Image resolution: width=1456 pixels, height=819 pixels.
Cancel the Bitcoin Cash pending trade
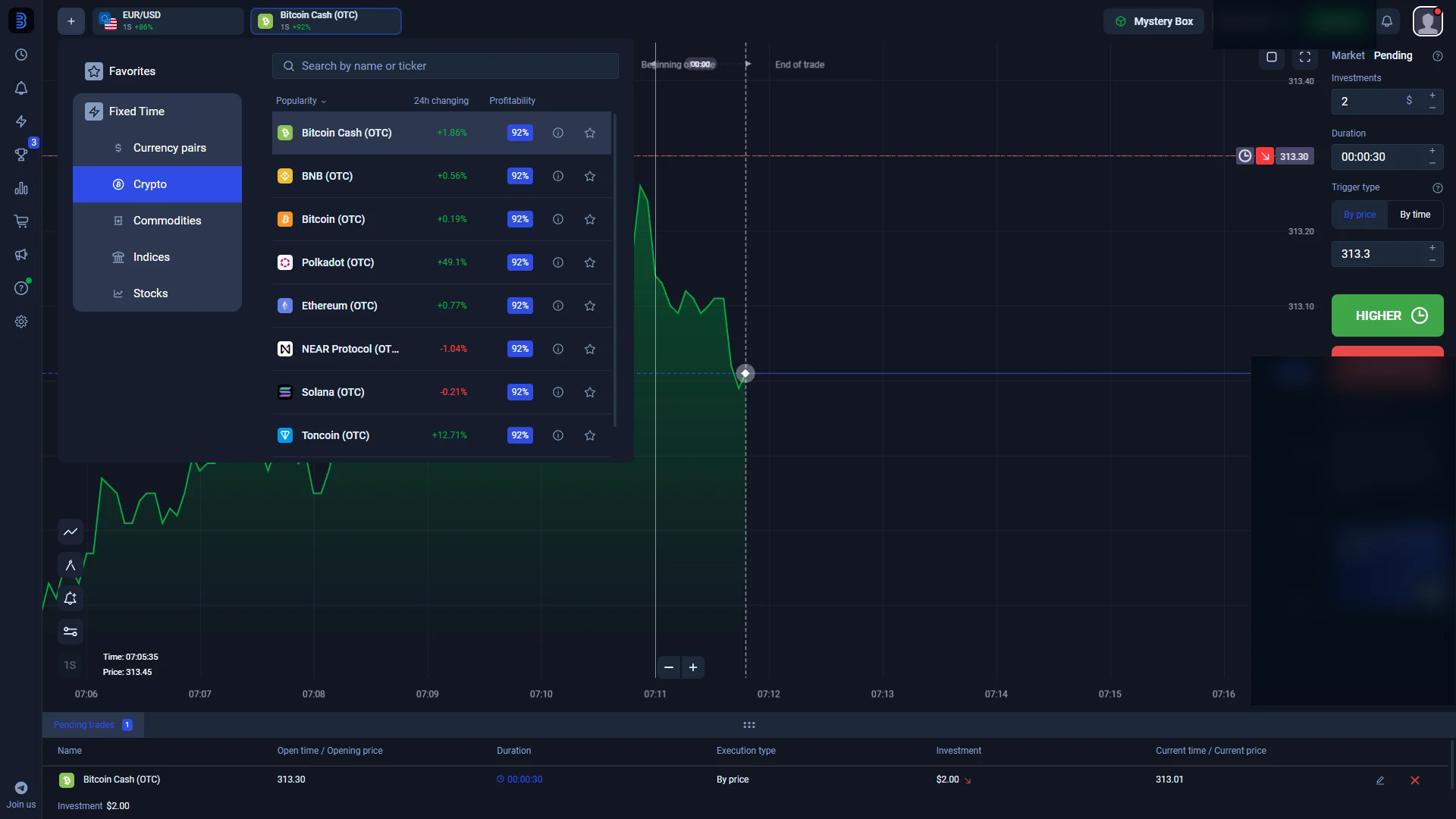(1415, 780)
